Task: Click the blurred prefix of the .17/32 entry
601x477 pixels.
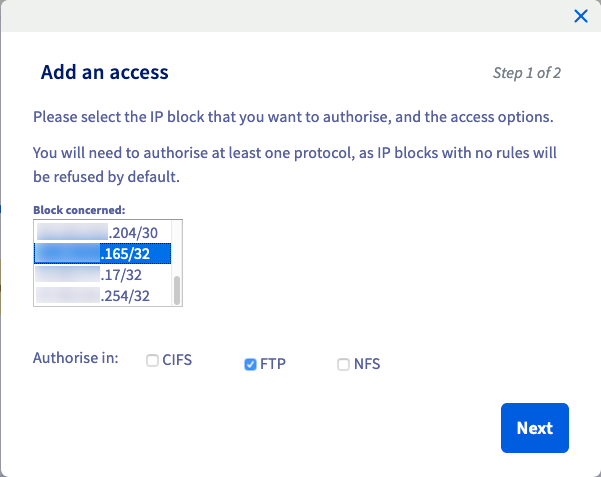Action: [x=68, y=275]
